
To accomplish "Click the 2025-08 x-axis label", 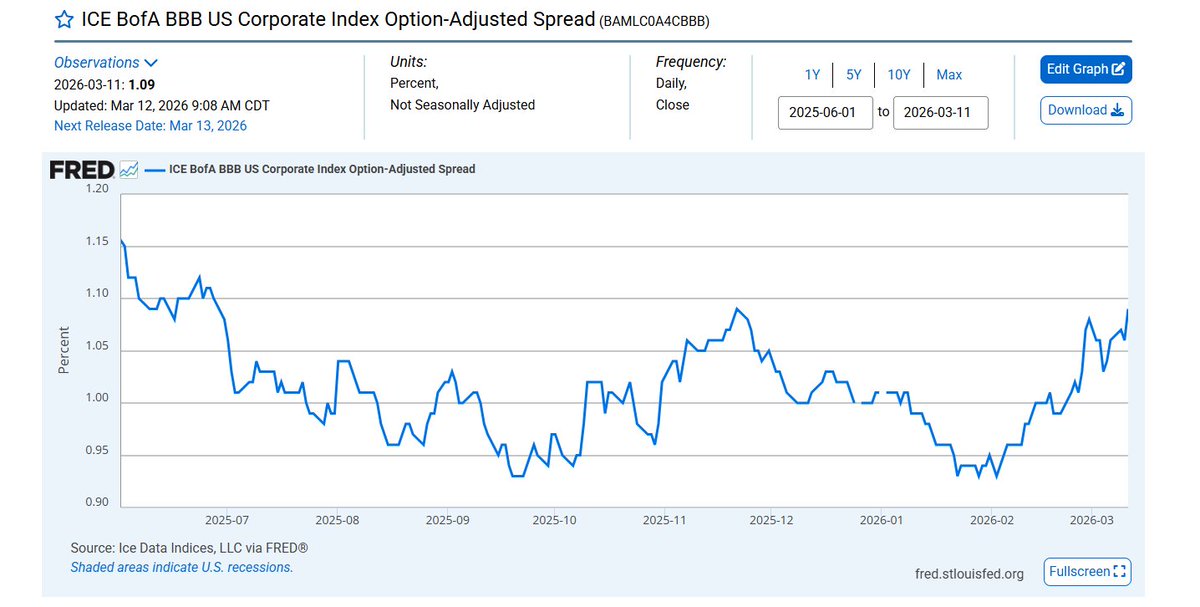I will pyautogui.click(x=337, y=520).
